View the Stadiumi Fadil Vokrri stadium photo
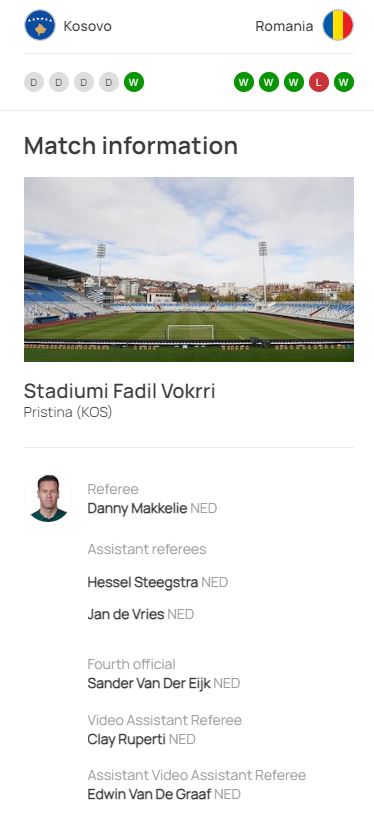The height and width of the screenshot is (818, 374). point(189,269)
